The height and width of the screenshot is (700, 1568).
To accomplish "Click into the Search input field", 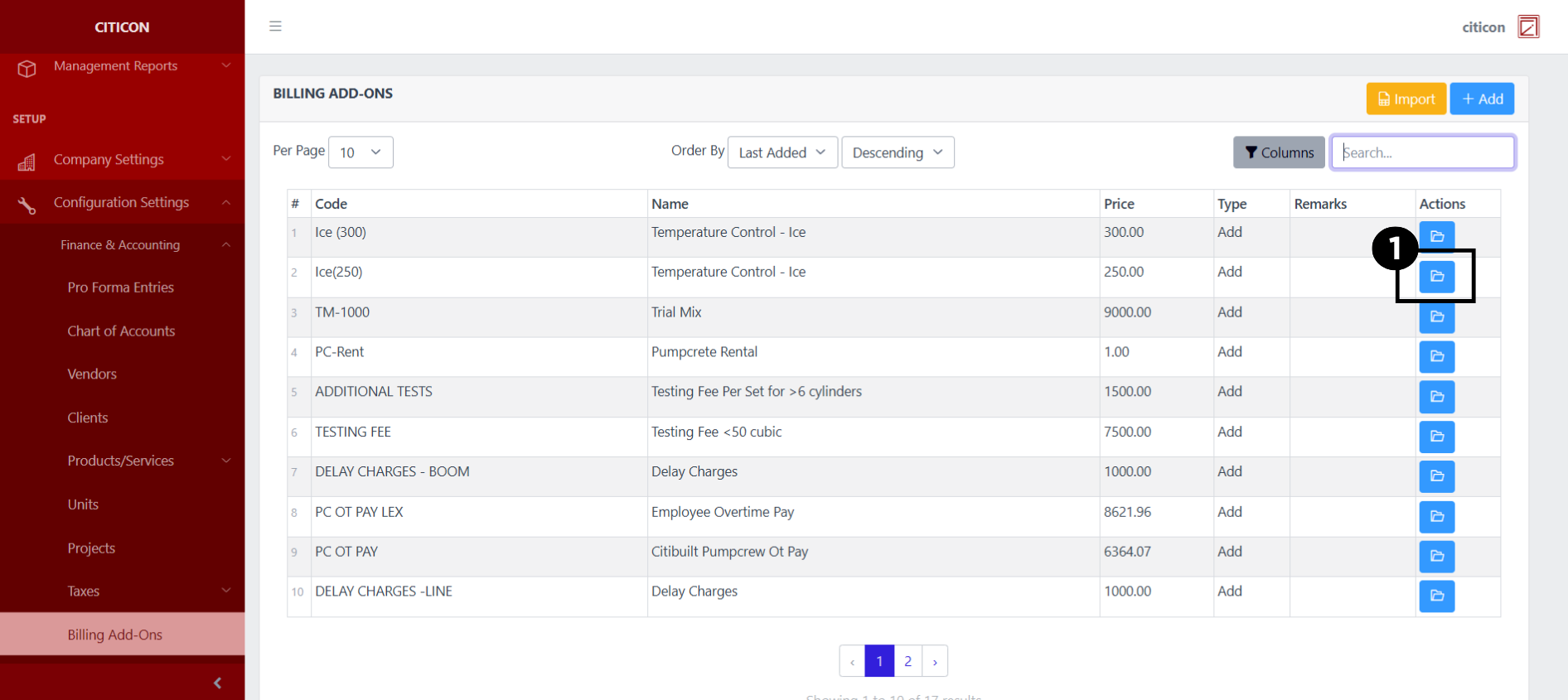I will click(x=1422, y=152).
